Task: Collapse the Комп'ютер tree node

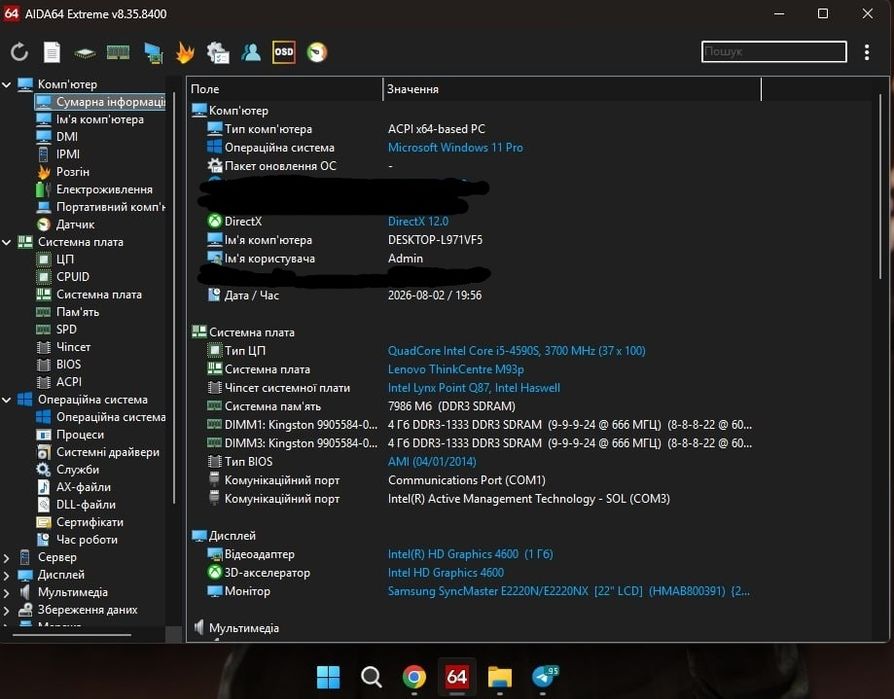Action: pos(7,84)
